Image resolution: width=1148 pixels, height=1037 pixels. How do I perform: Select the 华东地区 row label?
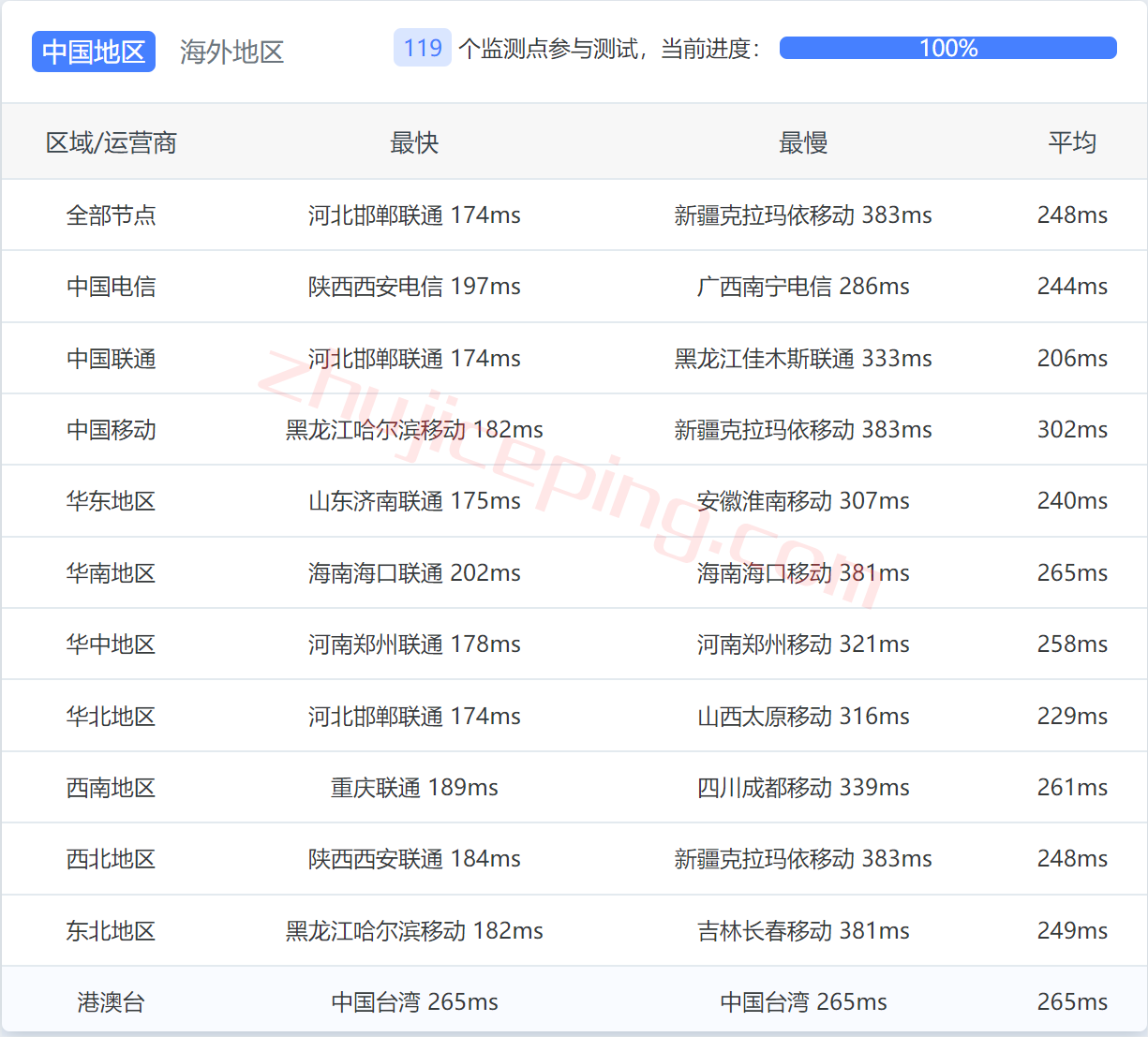[x=112, y=501]
